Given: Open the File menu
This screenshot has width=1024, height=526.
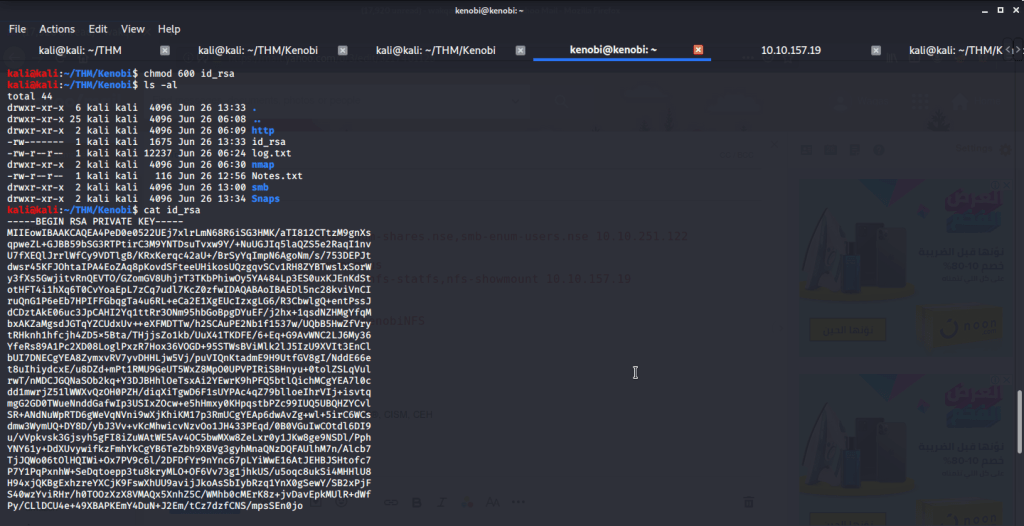Looking at the screenshot, I should click(17, 29).
